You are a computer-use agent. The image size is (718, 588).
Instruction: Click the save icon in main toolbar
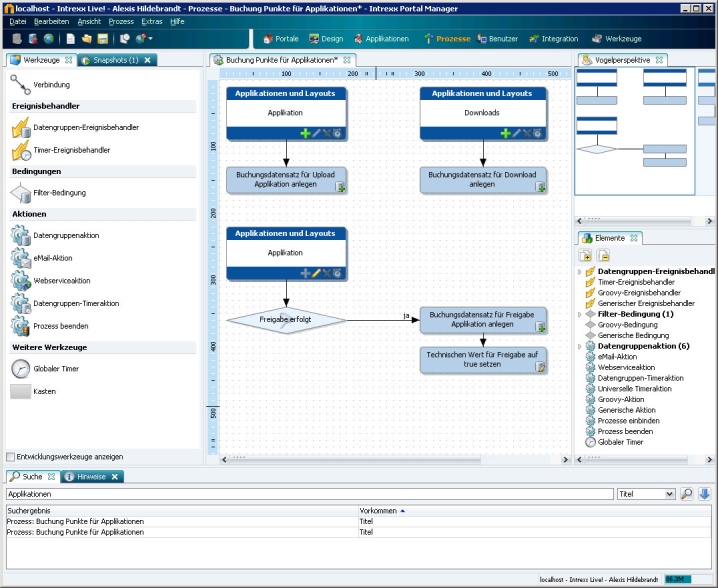click(x=103, y=39)
